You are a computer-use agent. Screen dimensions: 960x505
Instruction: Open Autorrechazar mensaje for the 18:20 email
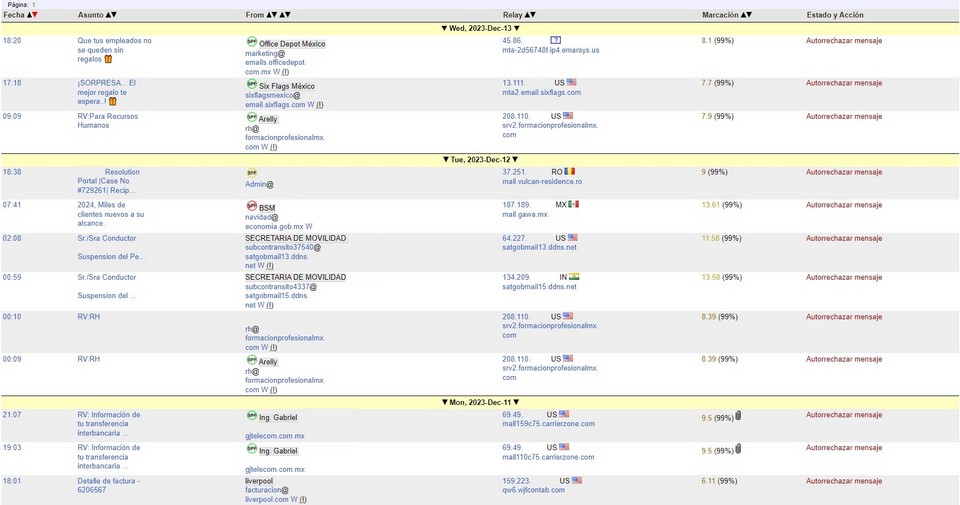pyautogui.click(x=844, y=41)
